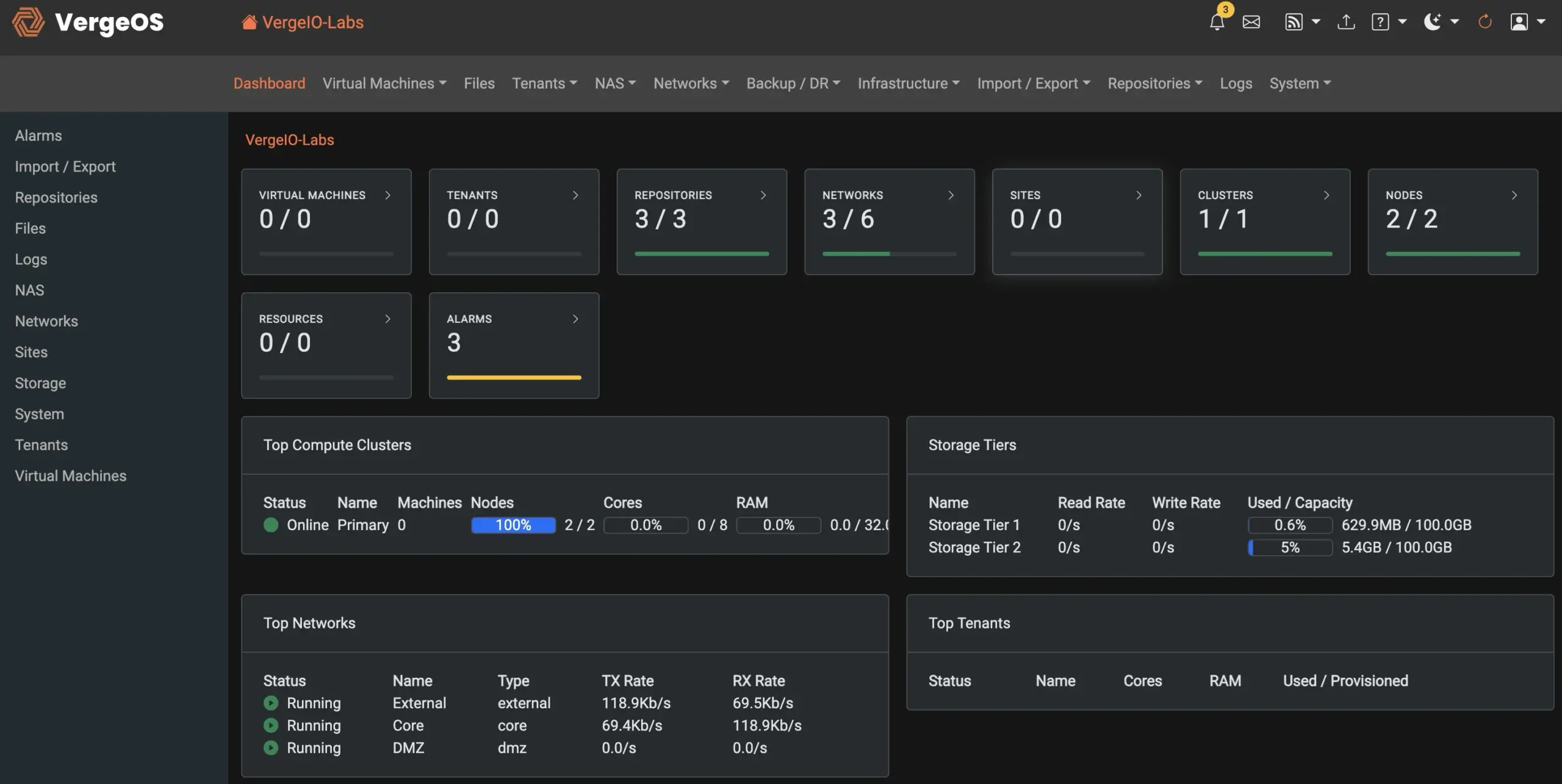This screenshot has width=1562, height=784.
Task: Open the notifications bell icon
Action: [1217, 23]
